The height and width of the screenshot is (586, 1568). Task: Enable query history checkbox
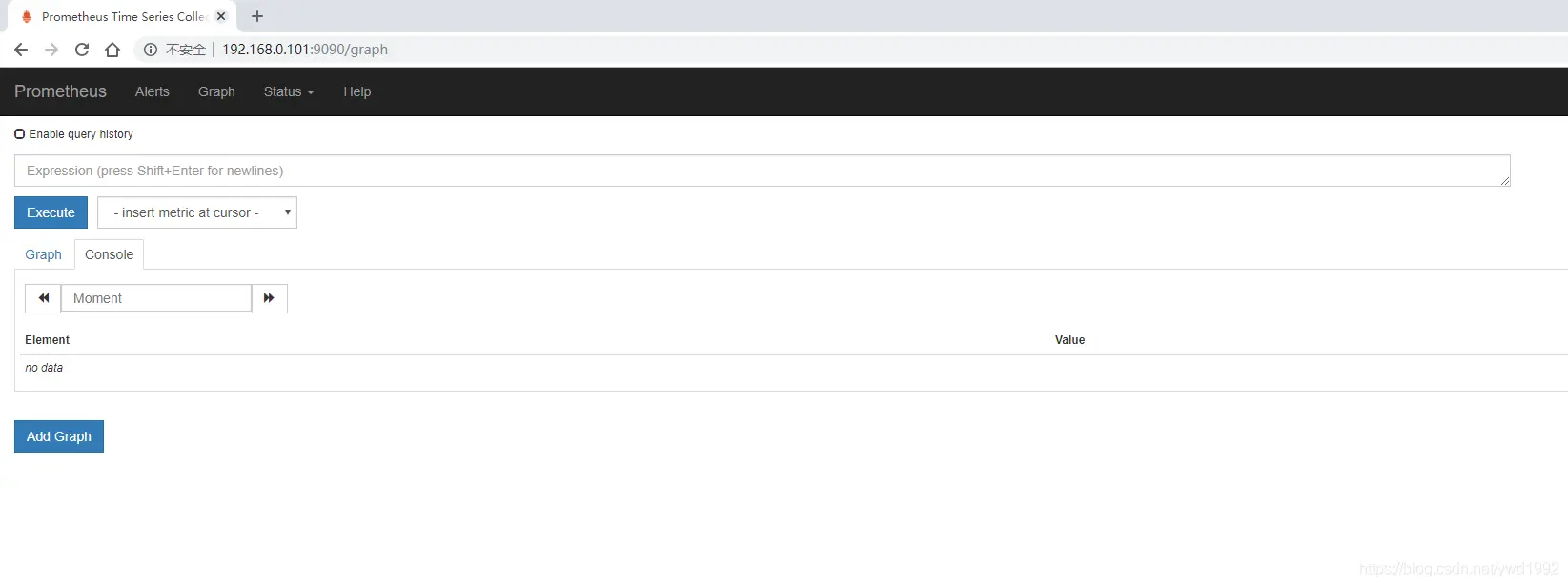tap(19, 134)
